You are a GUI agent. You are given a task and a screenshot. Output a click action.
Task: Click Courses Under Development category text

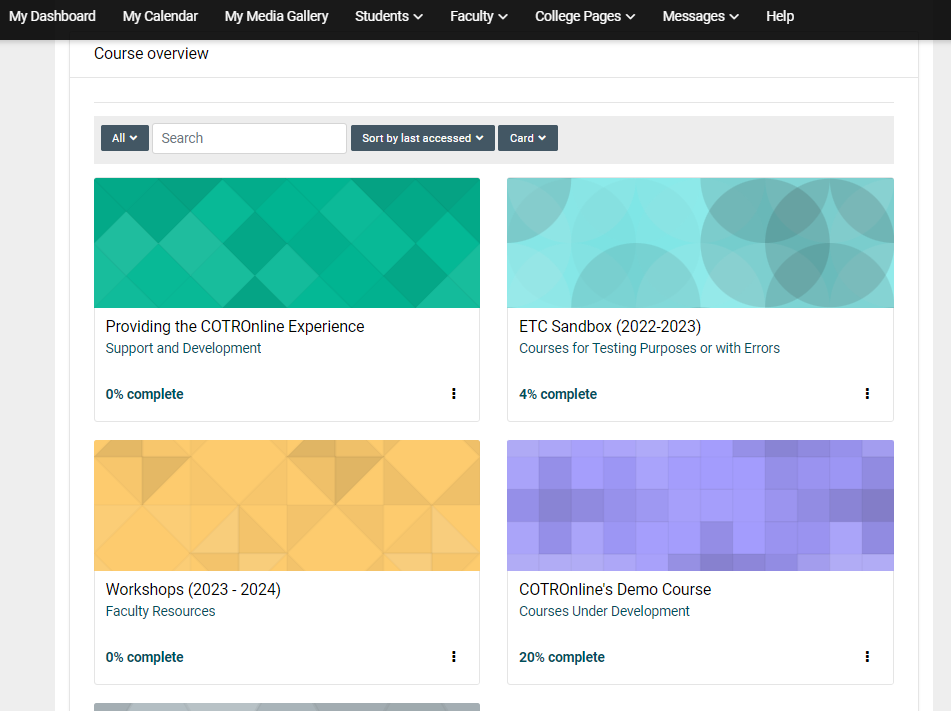click(x=604, y=611)
